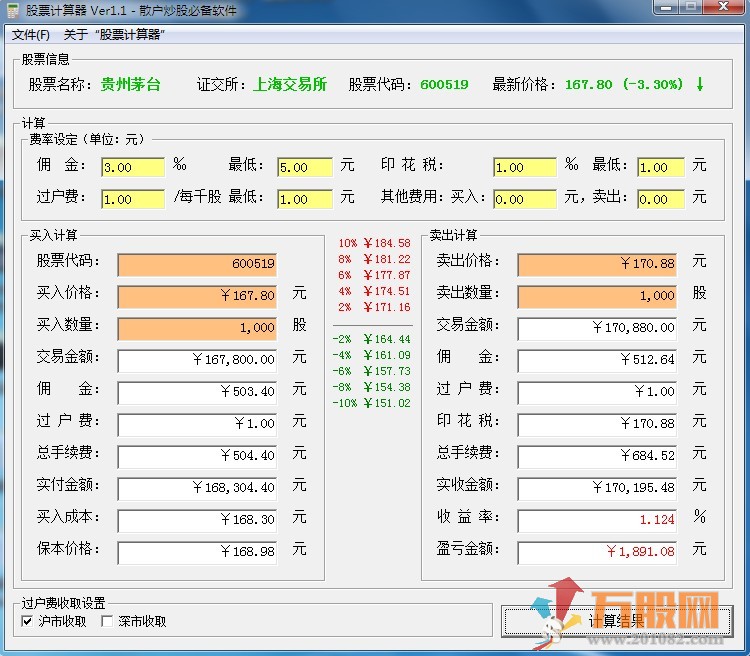Click the 佣金 最低 field 5.00
750x656 pixels.
coord(305,167)
